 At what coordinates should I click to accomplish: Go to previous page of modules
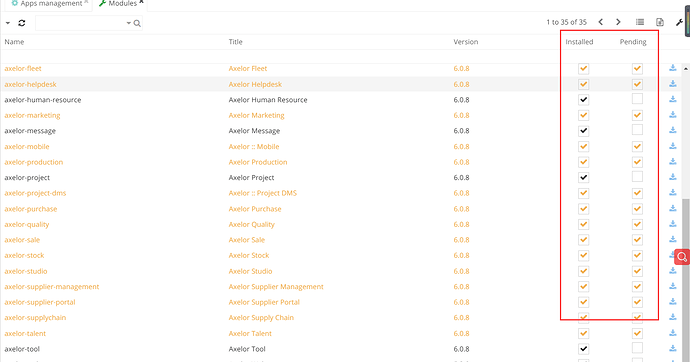(x=601, y=22)
